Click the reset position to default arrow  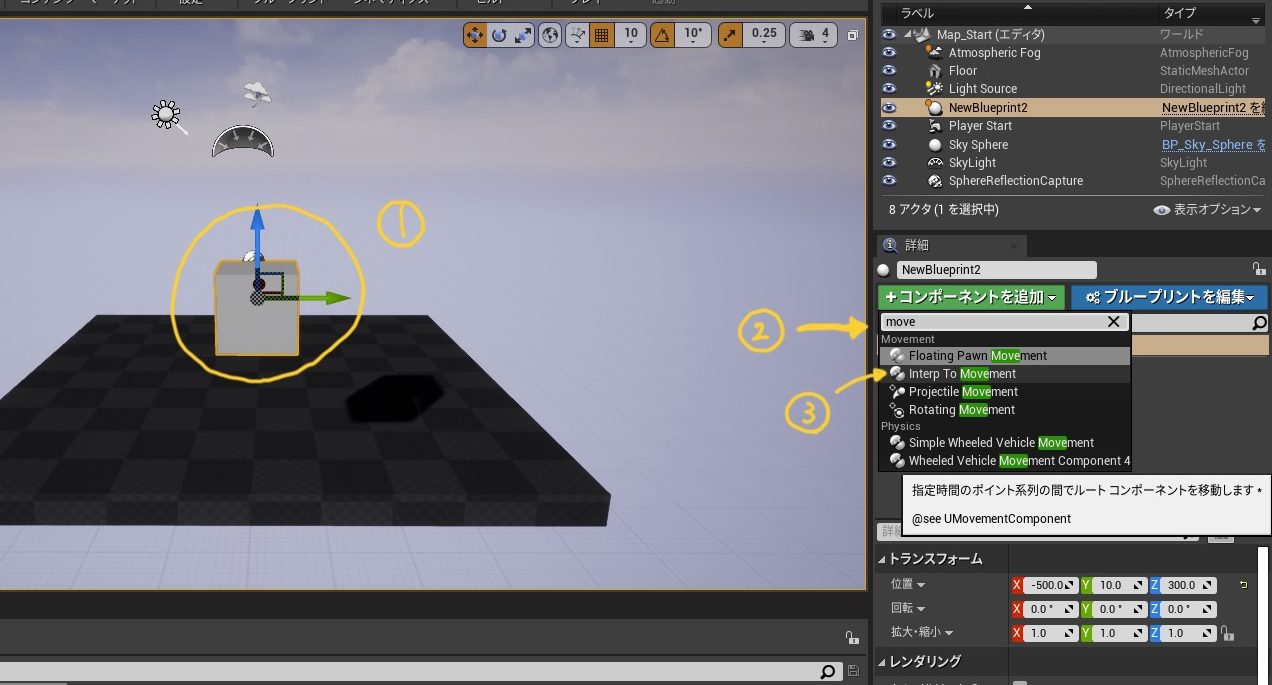pos(1243,585)
